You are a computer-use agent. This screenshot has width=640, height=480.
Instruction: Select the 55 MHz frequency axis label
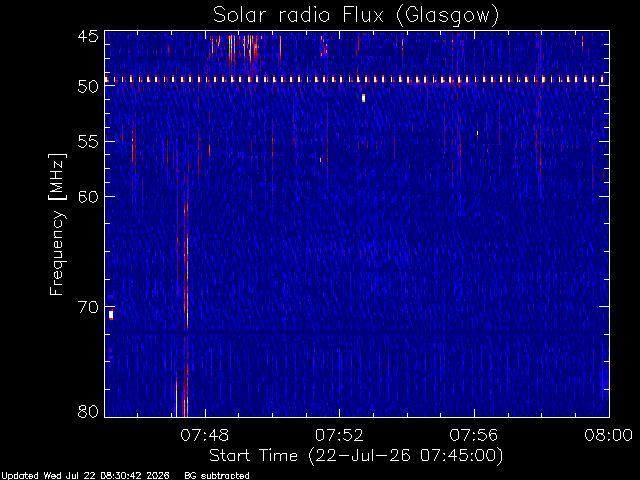point(88,142)
